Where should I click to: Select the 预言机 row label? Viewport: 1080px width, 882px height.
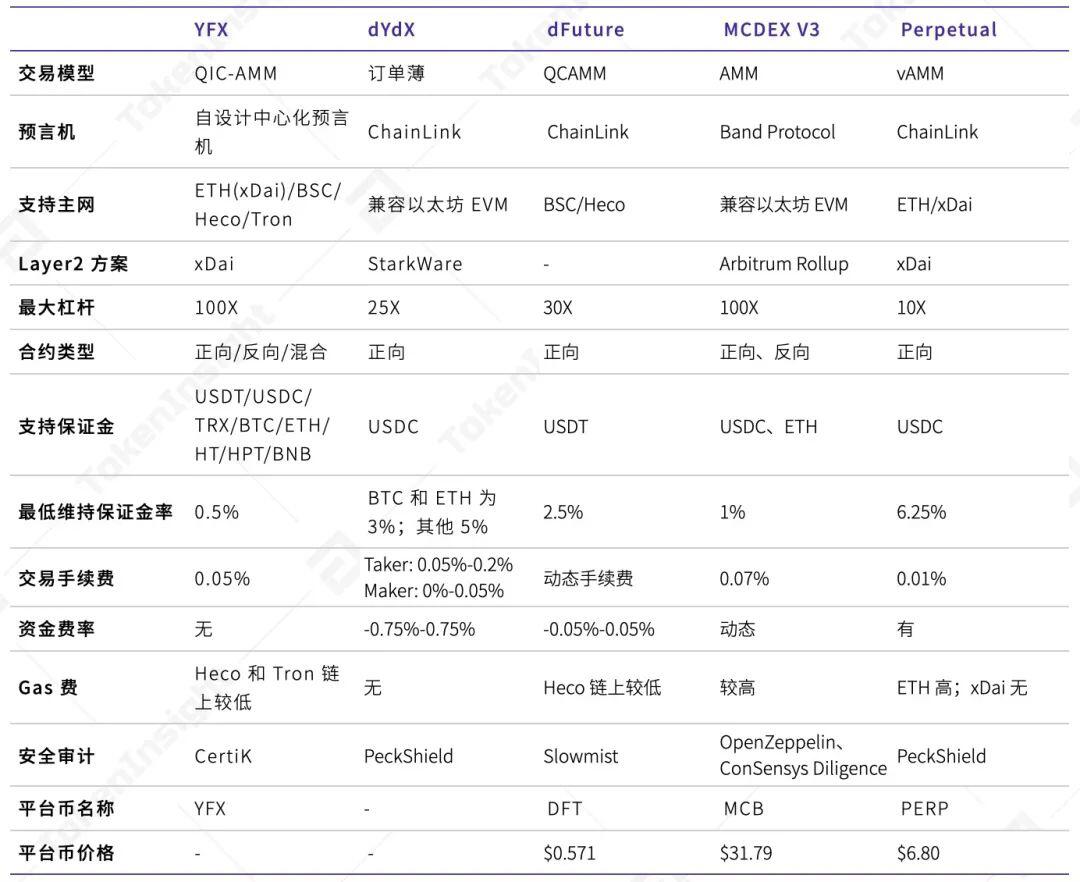(x=47, y=132)
